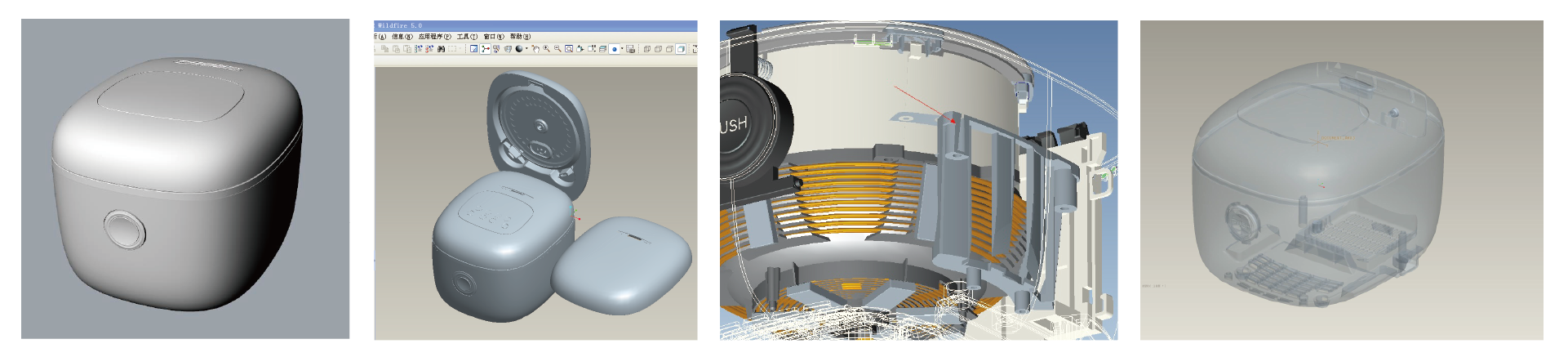The width and height of the screenshot is (1568, 357).
Task: Click the Appearance gallery sphere icon
Action: click(x=519, y=49)
